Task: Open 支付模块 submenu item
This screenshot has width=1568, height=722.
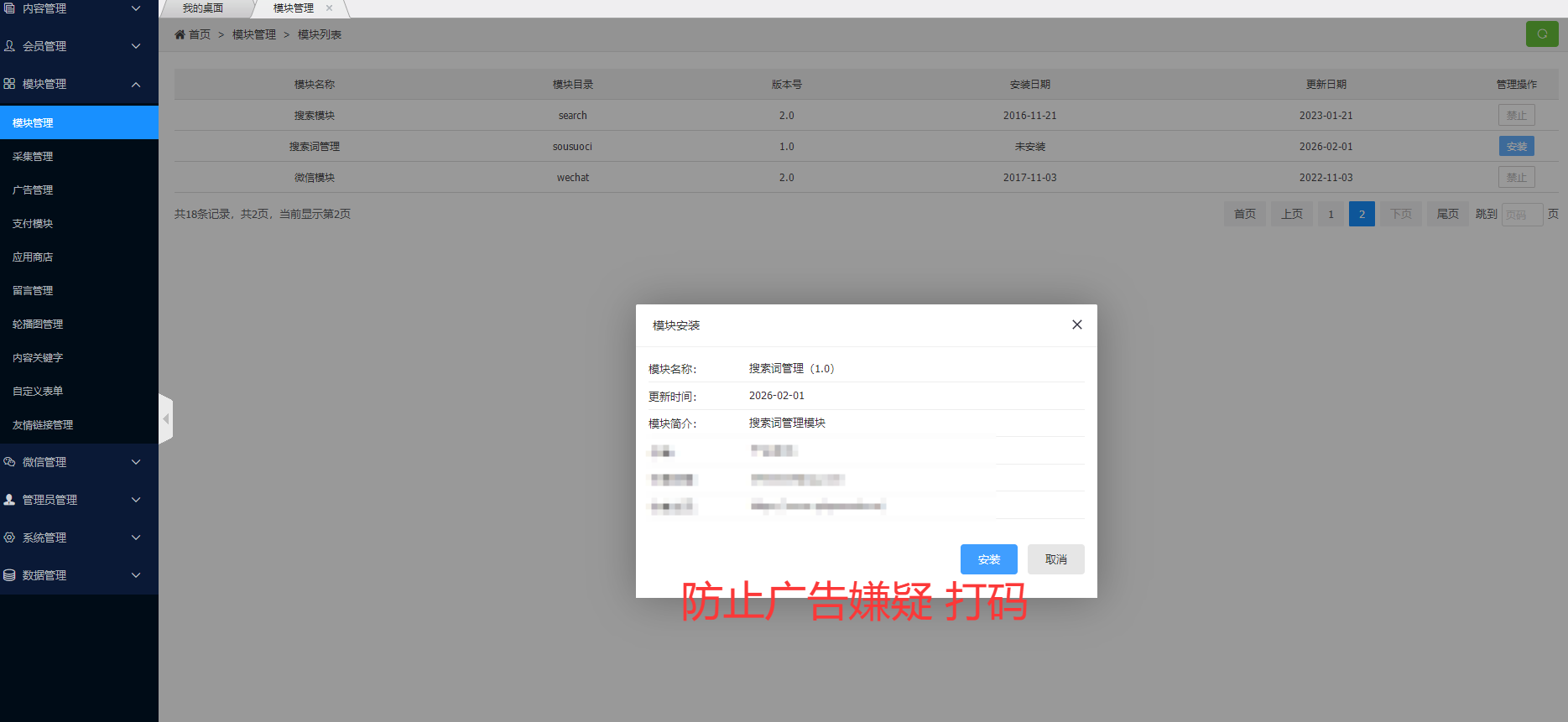Action: pyautogui.click(x=79, y=223)
